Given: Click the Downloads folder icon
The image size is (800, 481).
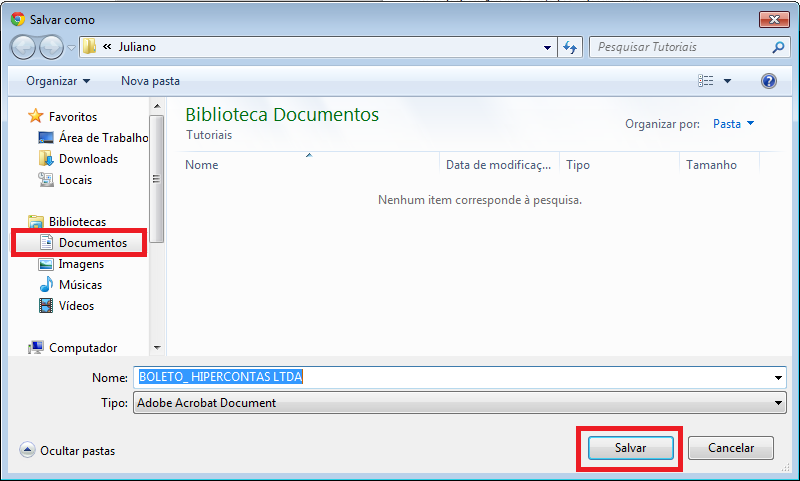Looking at the screenshot, I should (46, 158).
